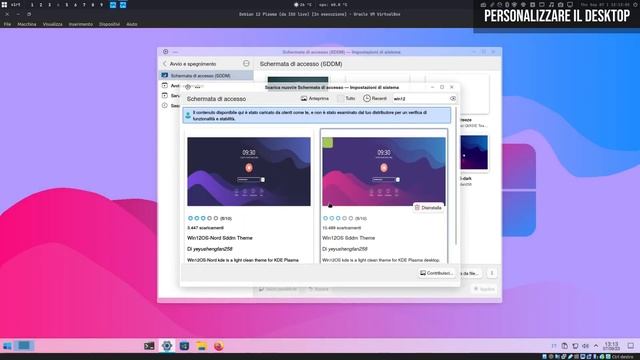Select the dark theme thumbnail in the SDDM window
The image size is (640, 360).
coord(474,152)
